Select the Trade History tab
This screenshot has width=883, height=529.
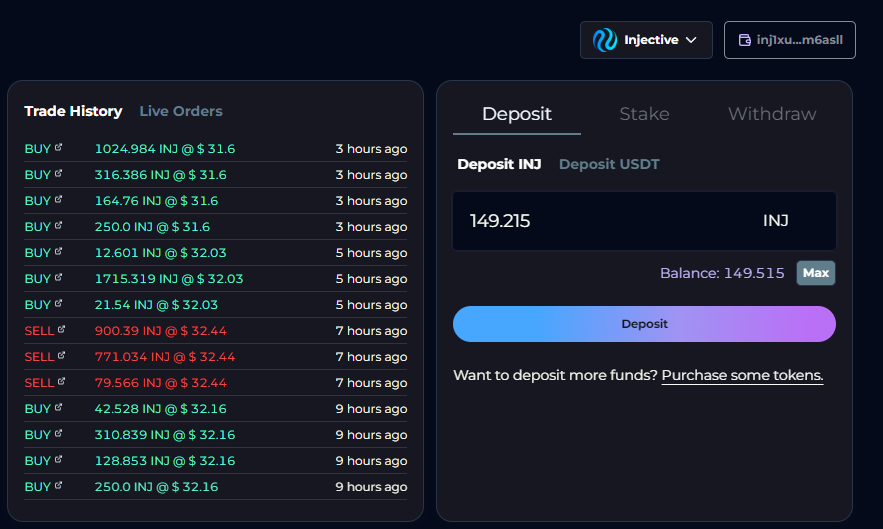point(73,111)
